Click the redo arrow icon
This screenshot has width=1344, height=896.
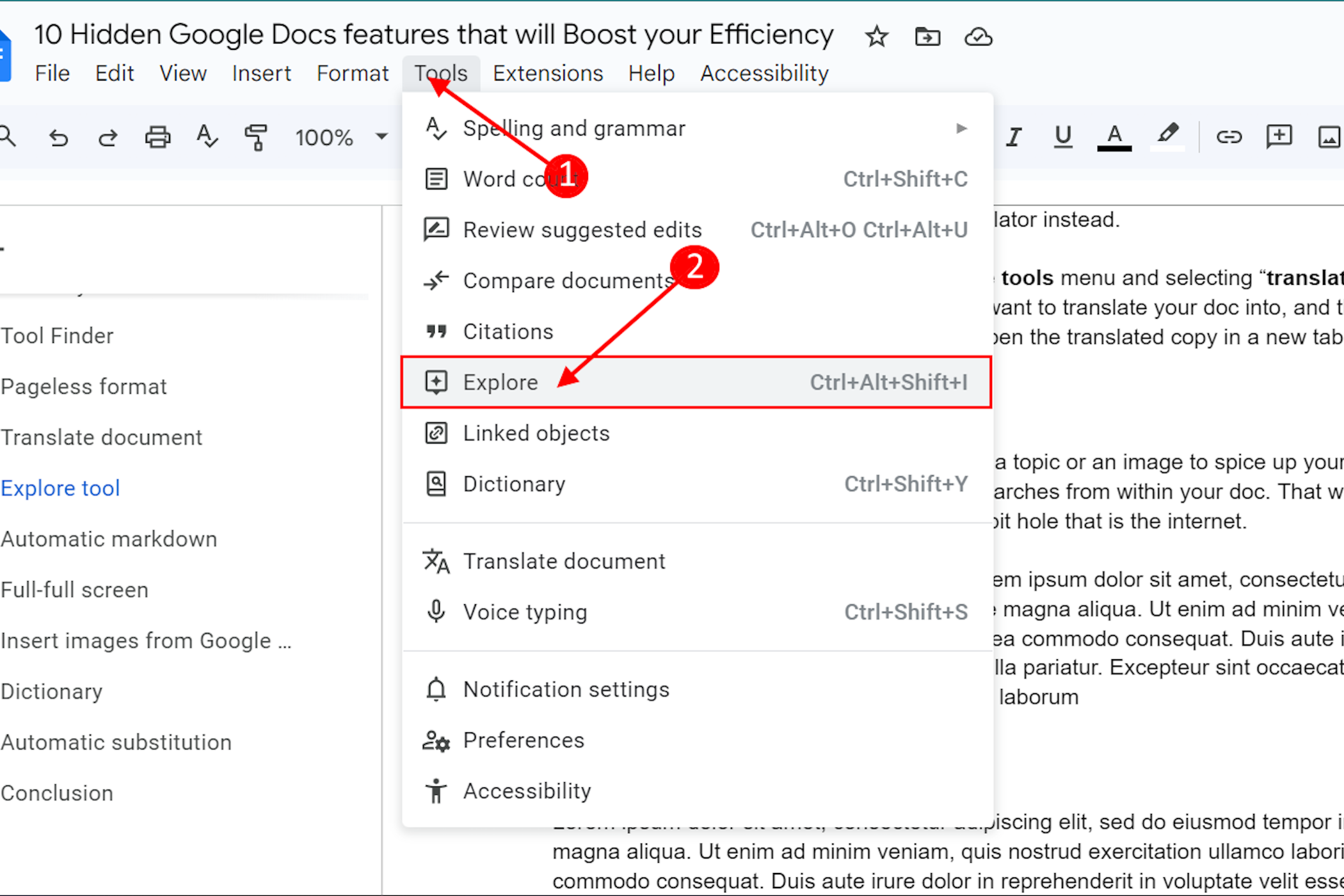pyautogui.click(x=108, y=138)
